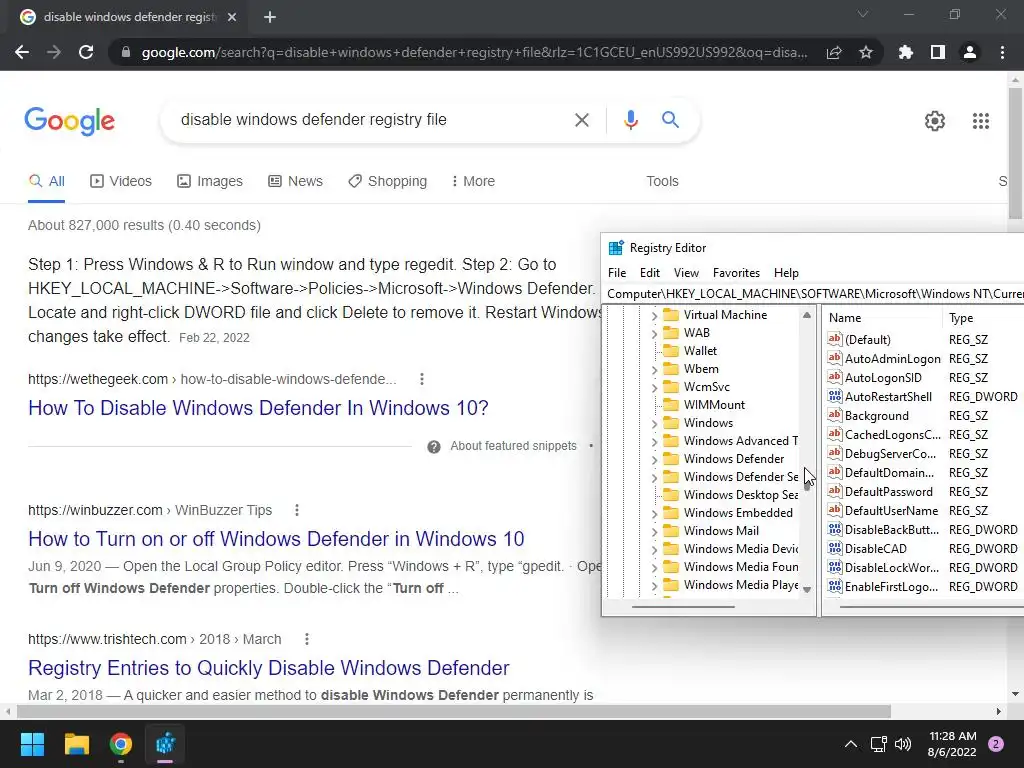Open a new Chrome tab
The width and height of the screenshot is (1024, 768).
click(x=270, y=17)
